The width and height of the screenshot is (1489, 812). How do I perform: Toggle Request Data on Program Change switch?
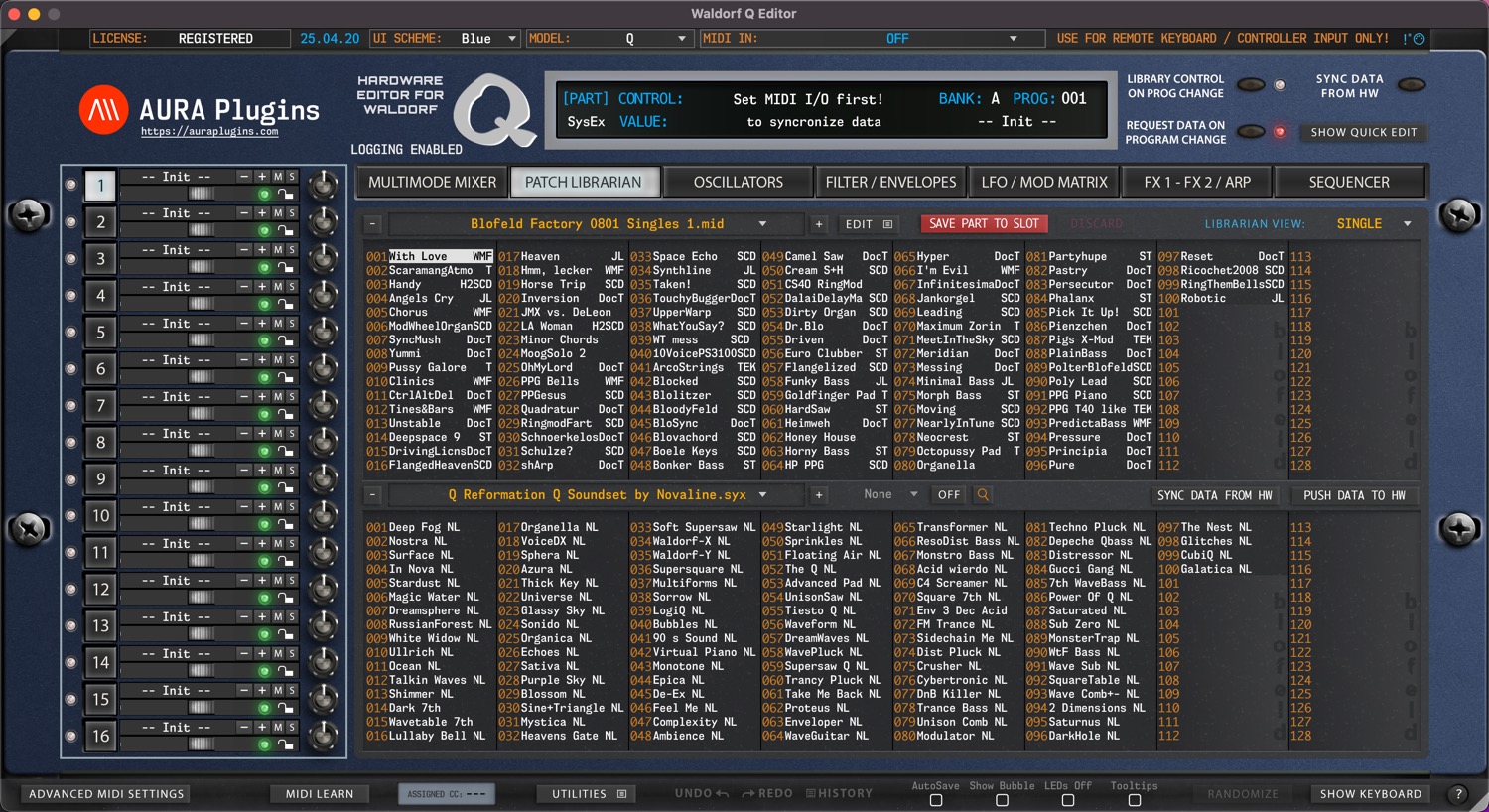(x=1251, y=132)
